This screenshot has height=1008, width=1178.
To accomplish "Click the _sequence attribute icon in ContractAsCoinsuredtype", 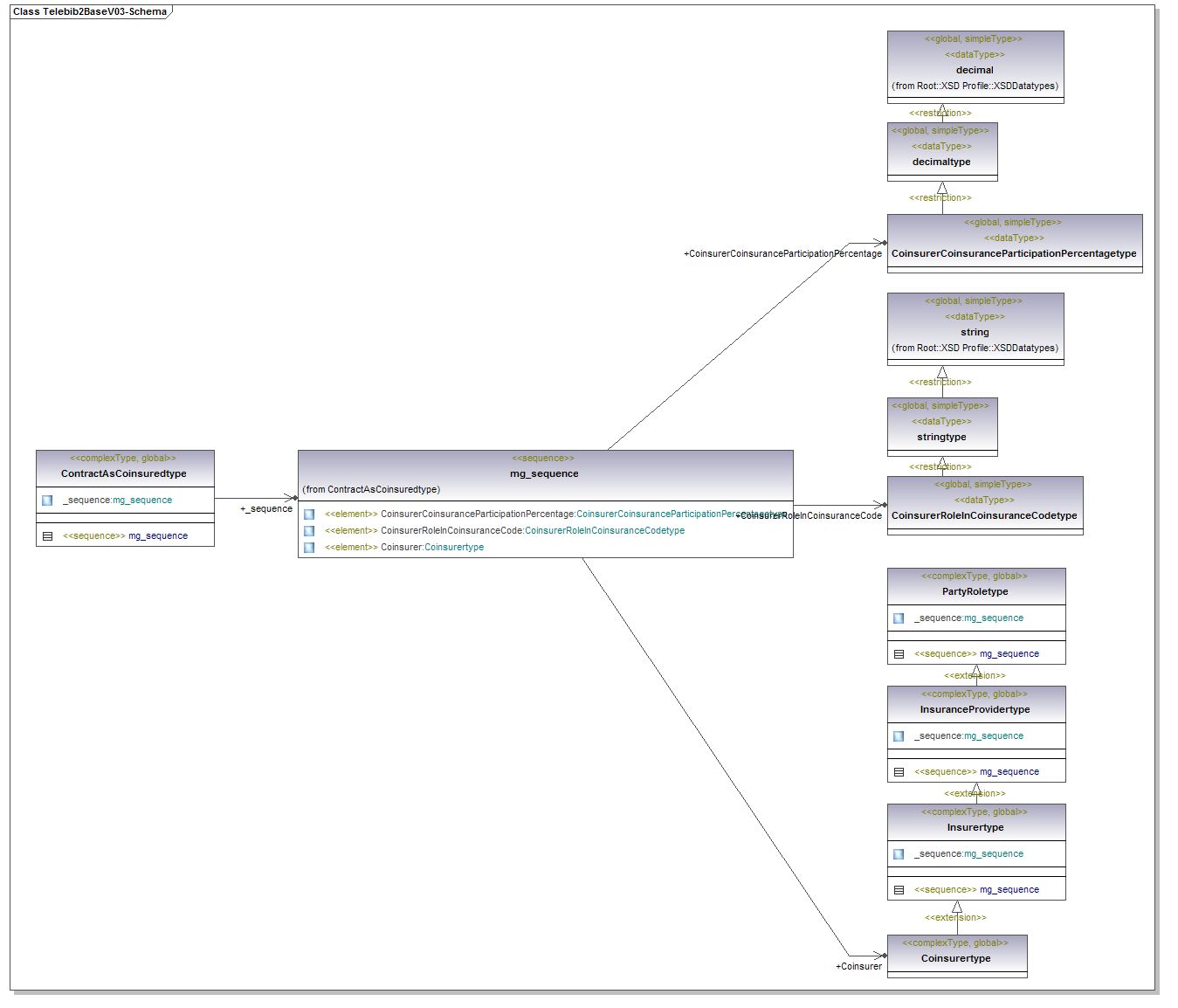I will (x=47, y=501).
